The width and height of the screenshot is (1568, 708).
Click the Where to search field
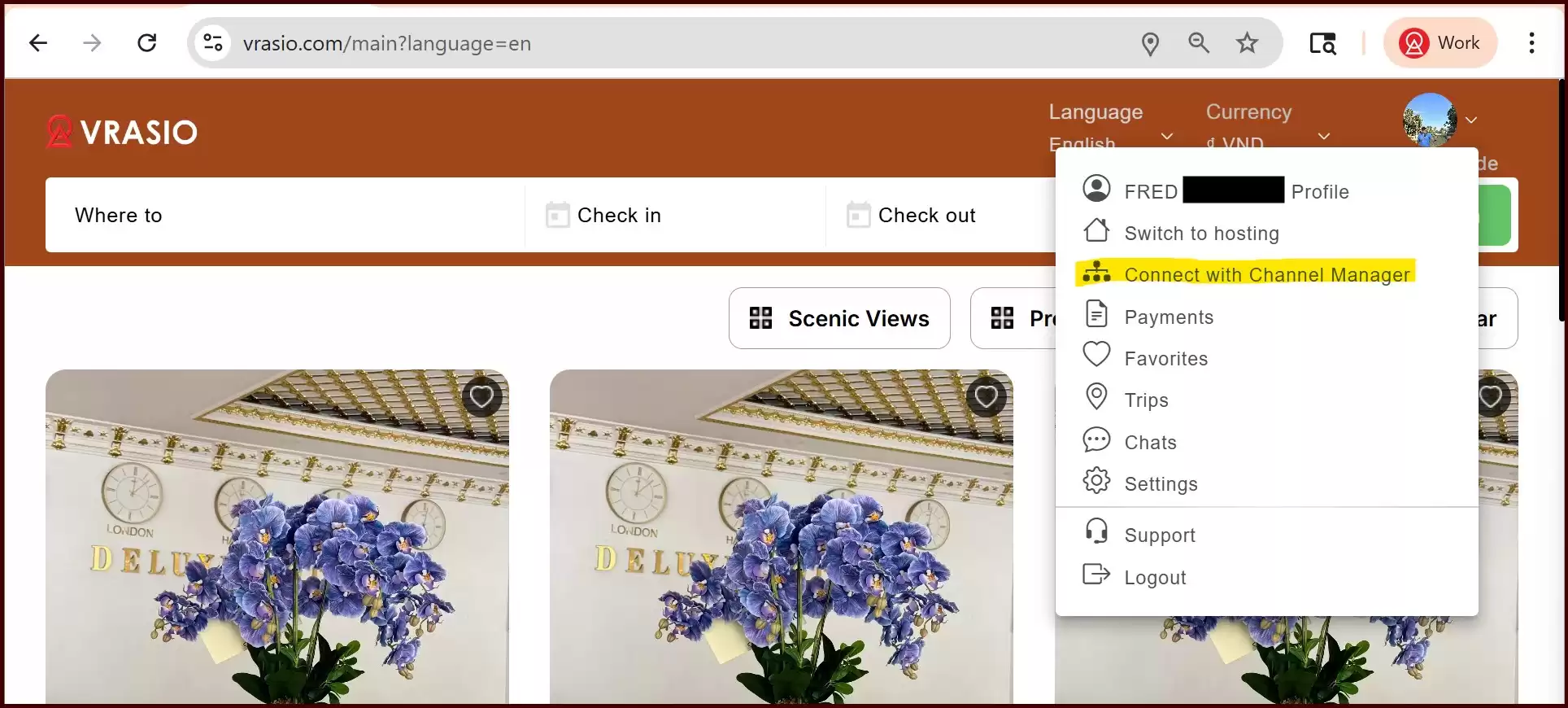click(285, 215)
